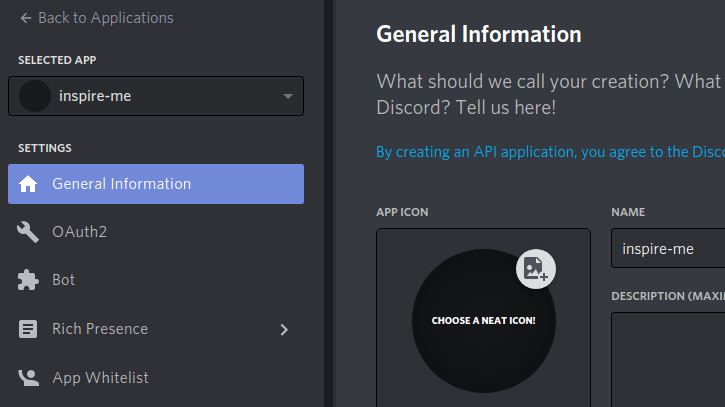Expand Rich Presence submenu chevron

point(284,330)
